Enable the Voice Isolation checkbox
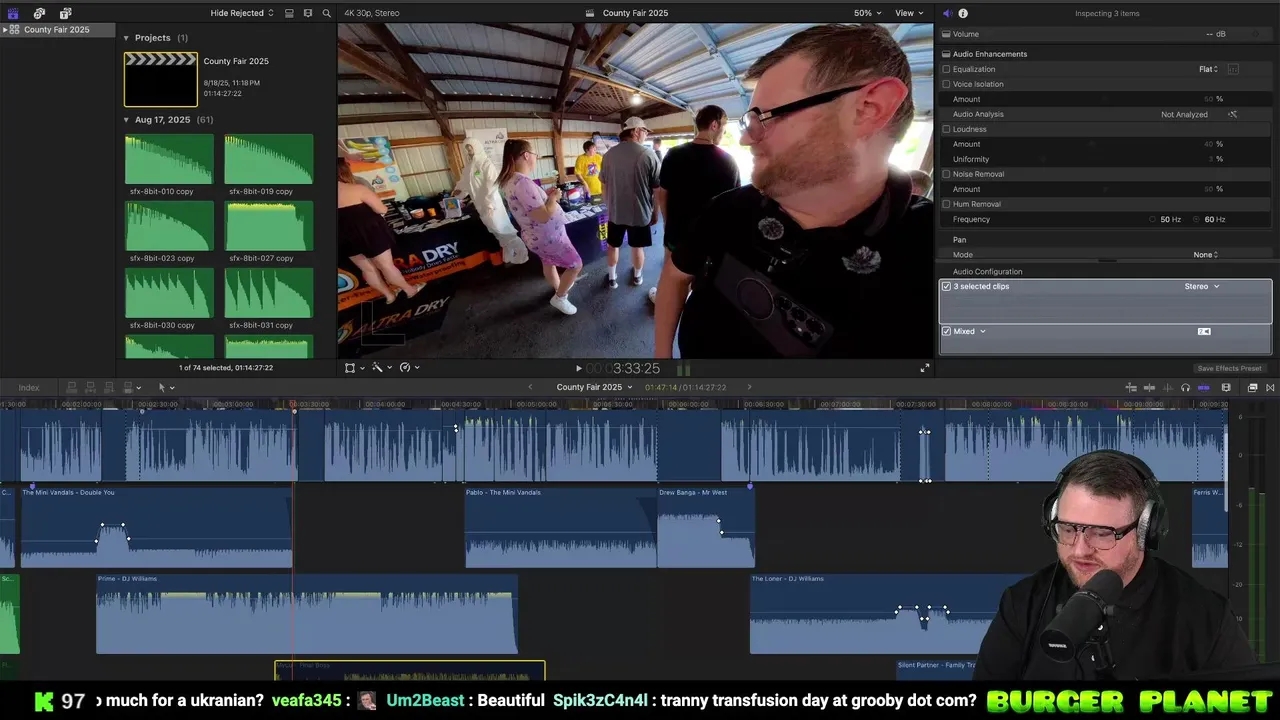The image size is (1280, 720). [946, 84]
